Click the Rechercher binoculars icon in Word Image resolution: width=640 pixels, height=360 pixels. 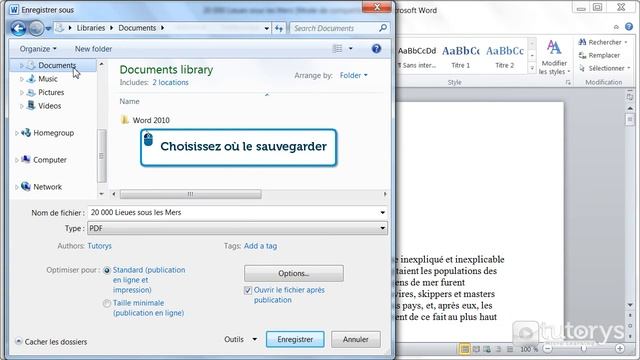[582, 42]
